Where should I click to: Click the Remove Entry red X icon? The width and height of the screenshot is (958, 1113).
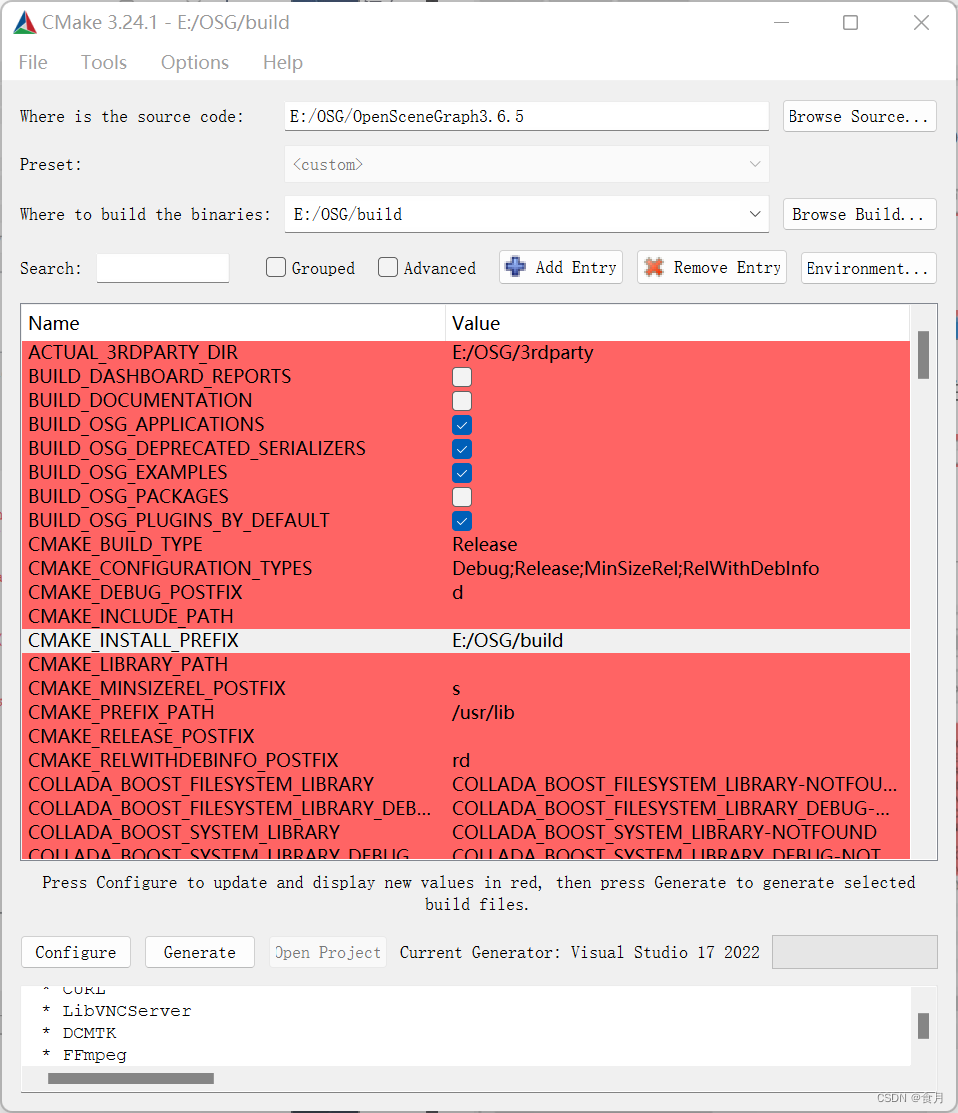[654, 267]
